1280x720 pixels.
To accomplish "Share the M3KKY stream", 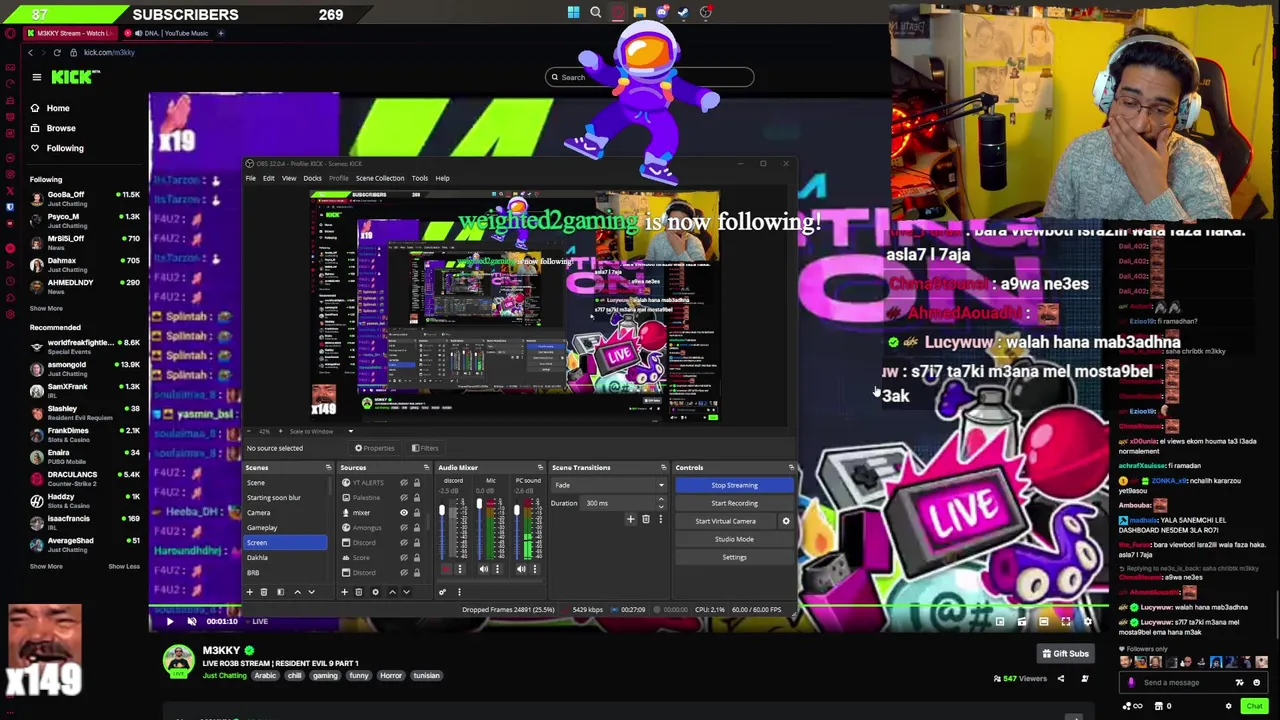I will point(1061,679).
